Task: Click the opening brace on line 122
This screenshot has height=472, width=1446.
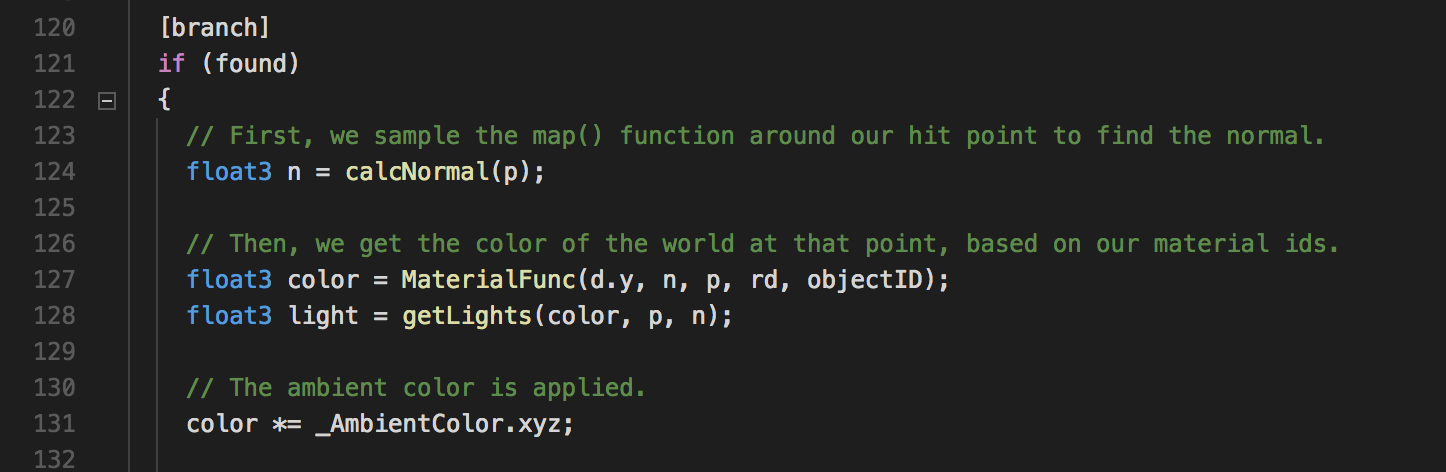Action: tap(165, 100)
